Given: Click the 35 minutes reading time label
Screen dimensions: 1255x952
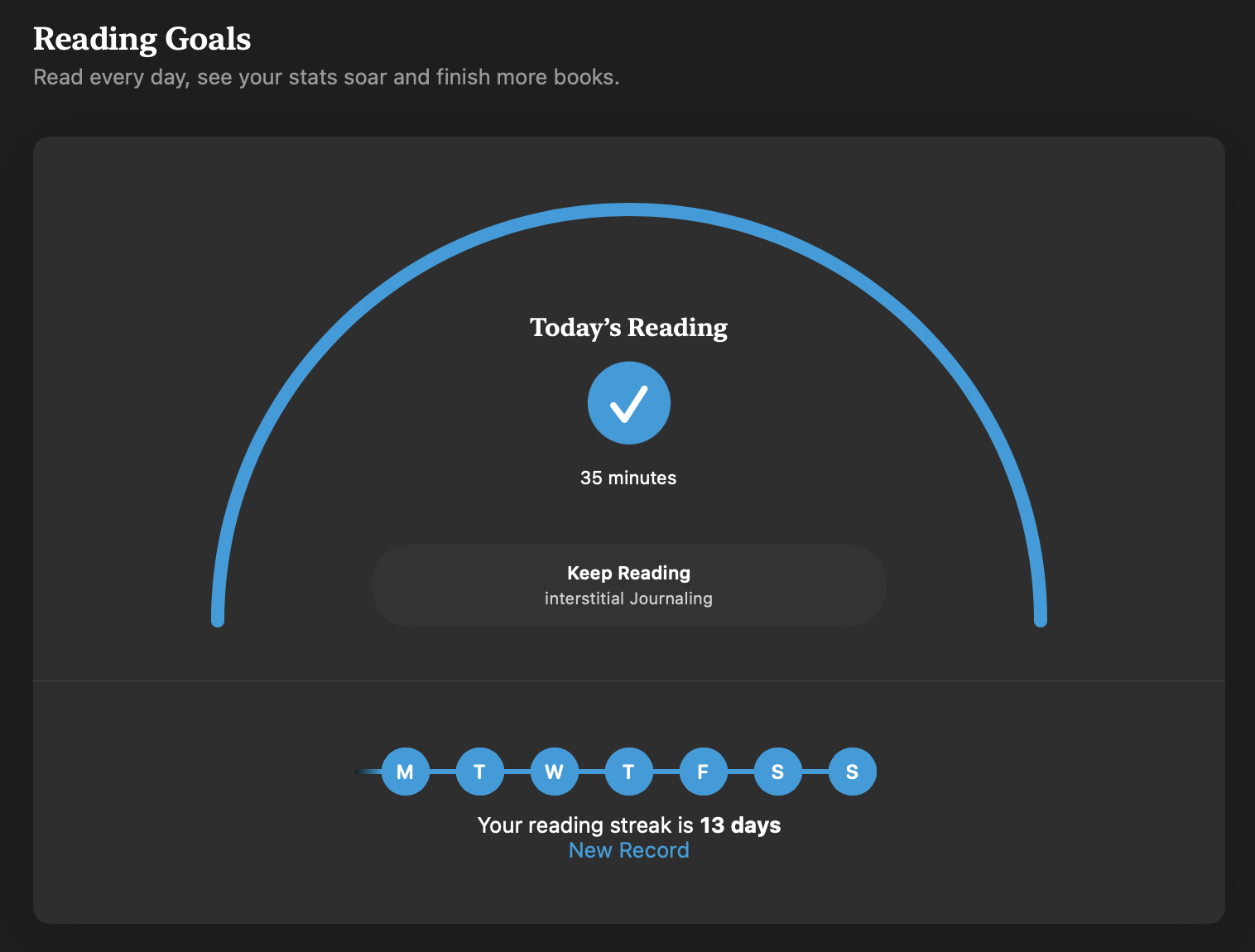Looking at the screenshot, I should [628, 478].
